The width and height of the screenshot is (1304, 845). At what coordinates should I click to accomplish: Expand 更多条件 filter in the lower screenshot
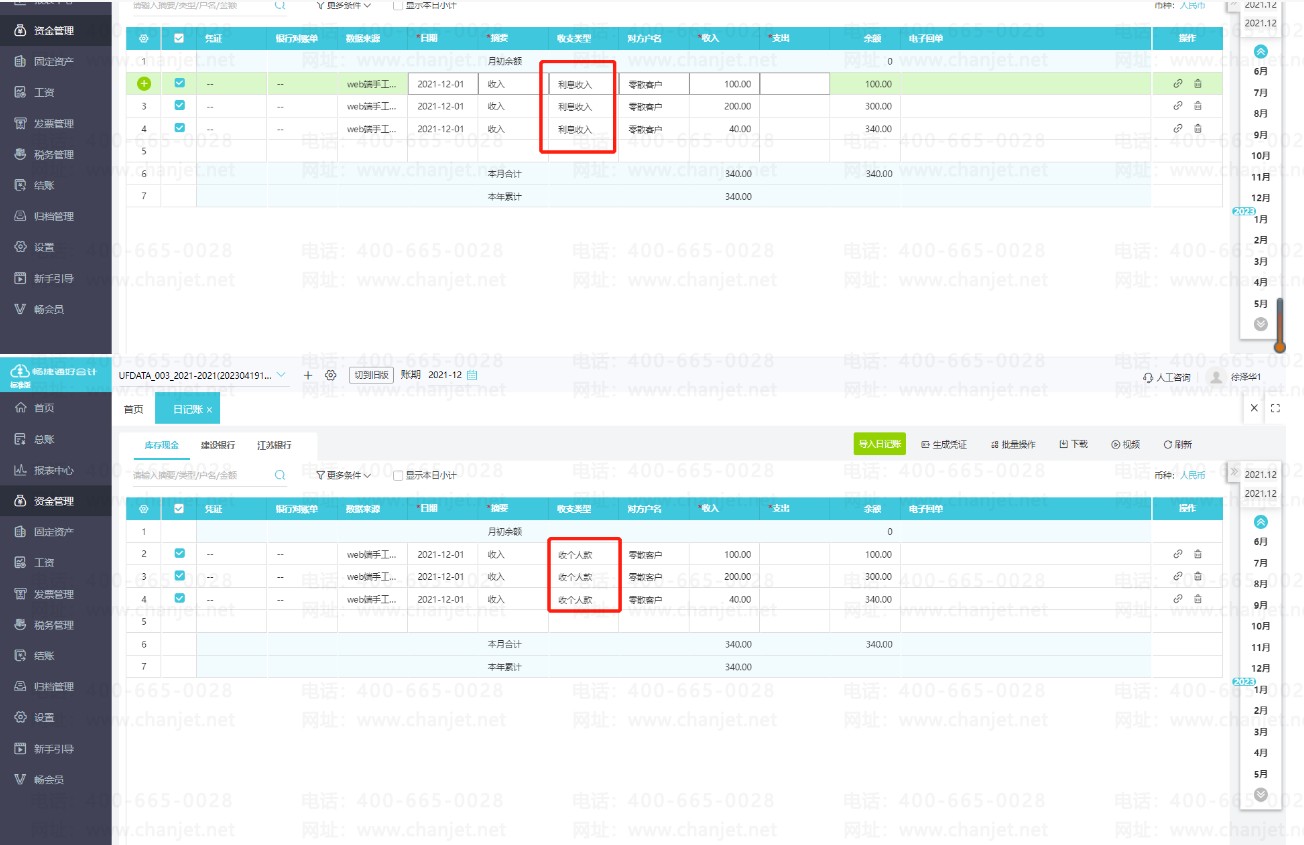(343, 475)
